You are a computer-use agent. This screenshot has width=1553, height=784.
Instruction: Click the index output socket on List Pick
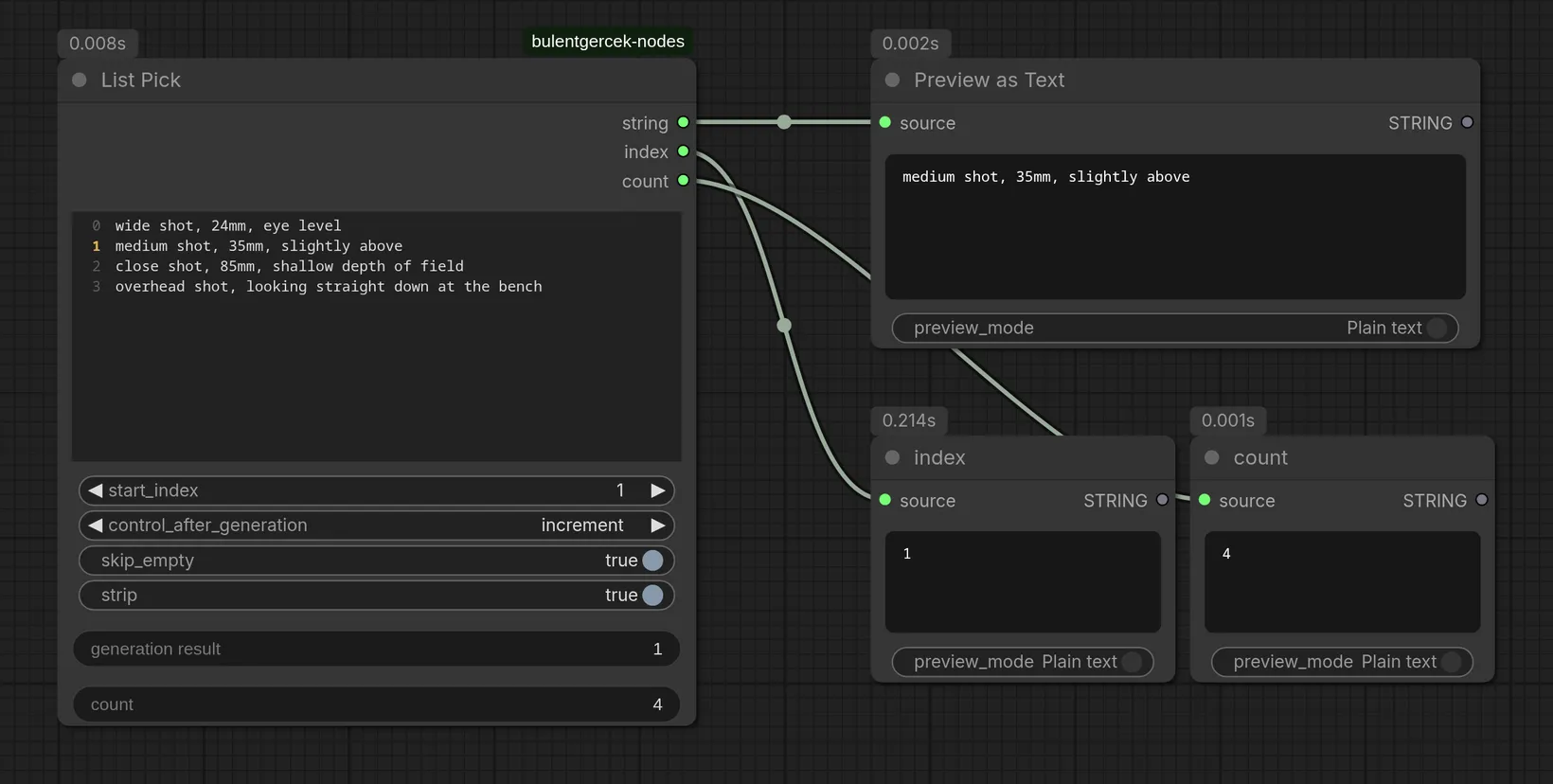tap(683, 151)
